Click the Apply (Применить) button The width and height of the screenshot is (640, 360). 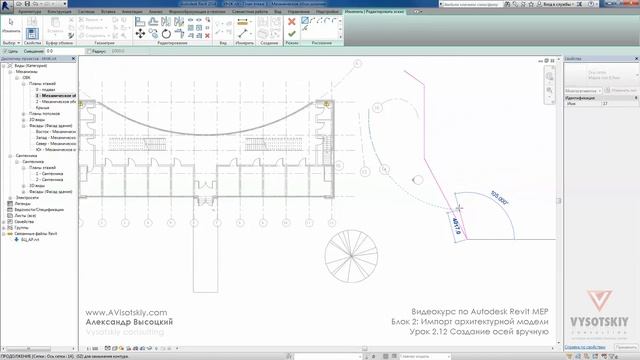(x=626, y=347)
